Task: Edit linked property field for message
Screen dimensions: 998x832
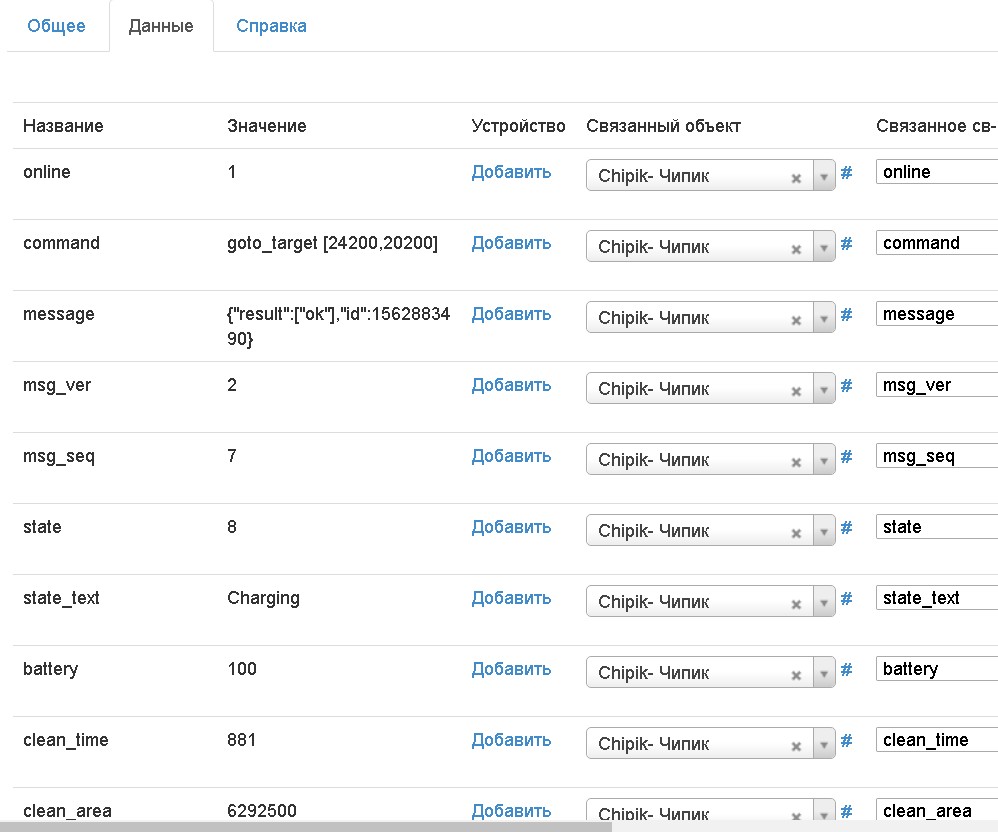Action: (x=937, y=314)
